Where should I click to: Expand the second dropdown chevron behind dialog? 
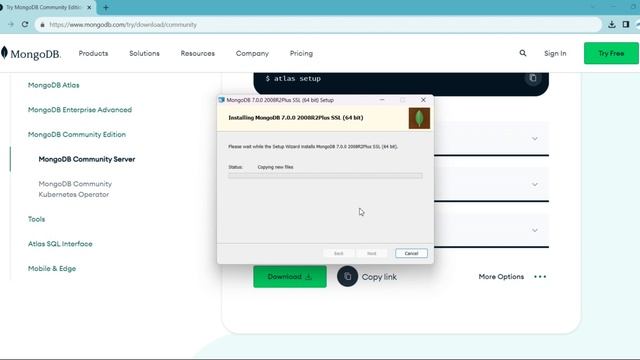tap(535, 184)
